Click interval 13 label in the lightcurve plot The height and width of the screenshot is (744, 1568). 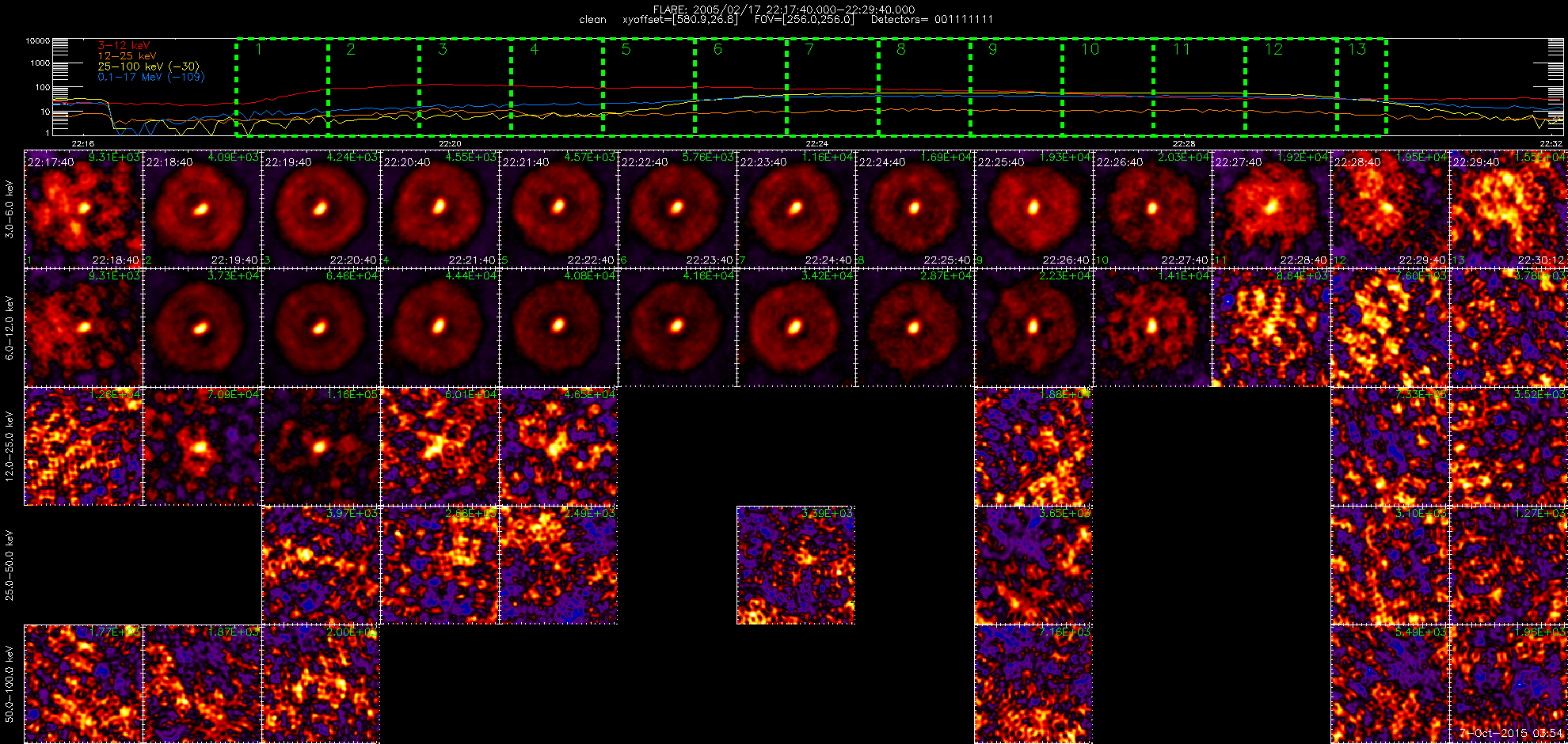[x=1357, y=49]
